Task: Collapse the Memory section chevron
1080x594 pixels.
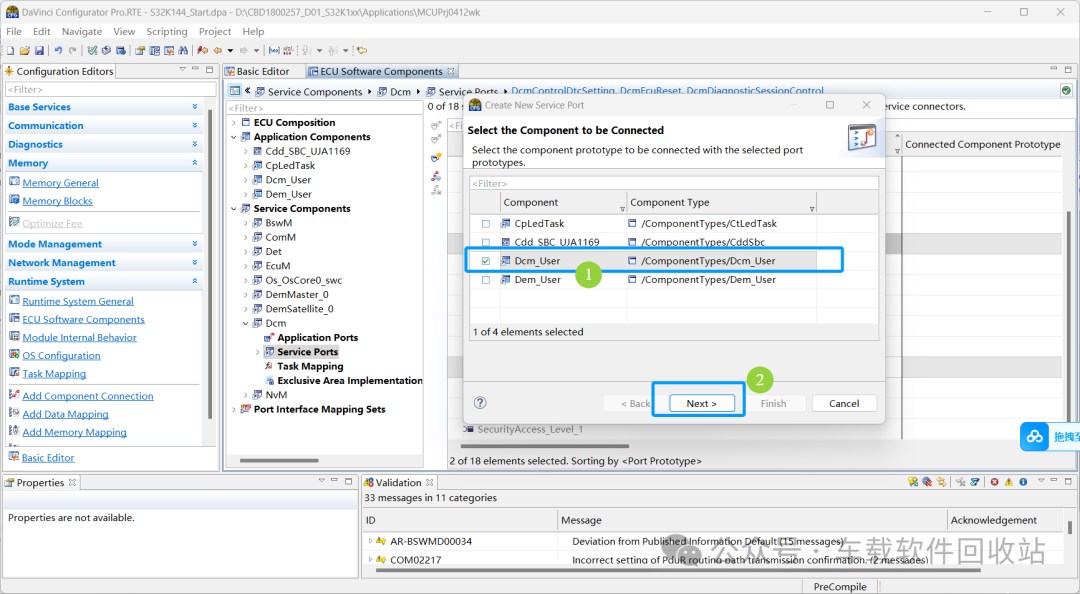Action: coord(195,163)
